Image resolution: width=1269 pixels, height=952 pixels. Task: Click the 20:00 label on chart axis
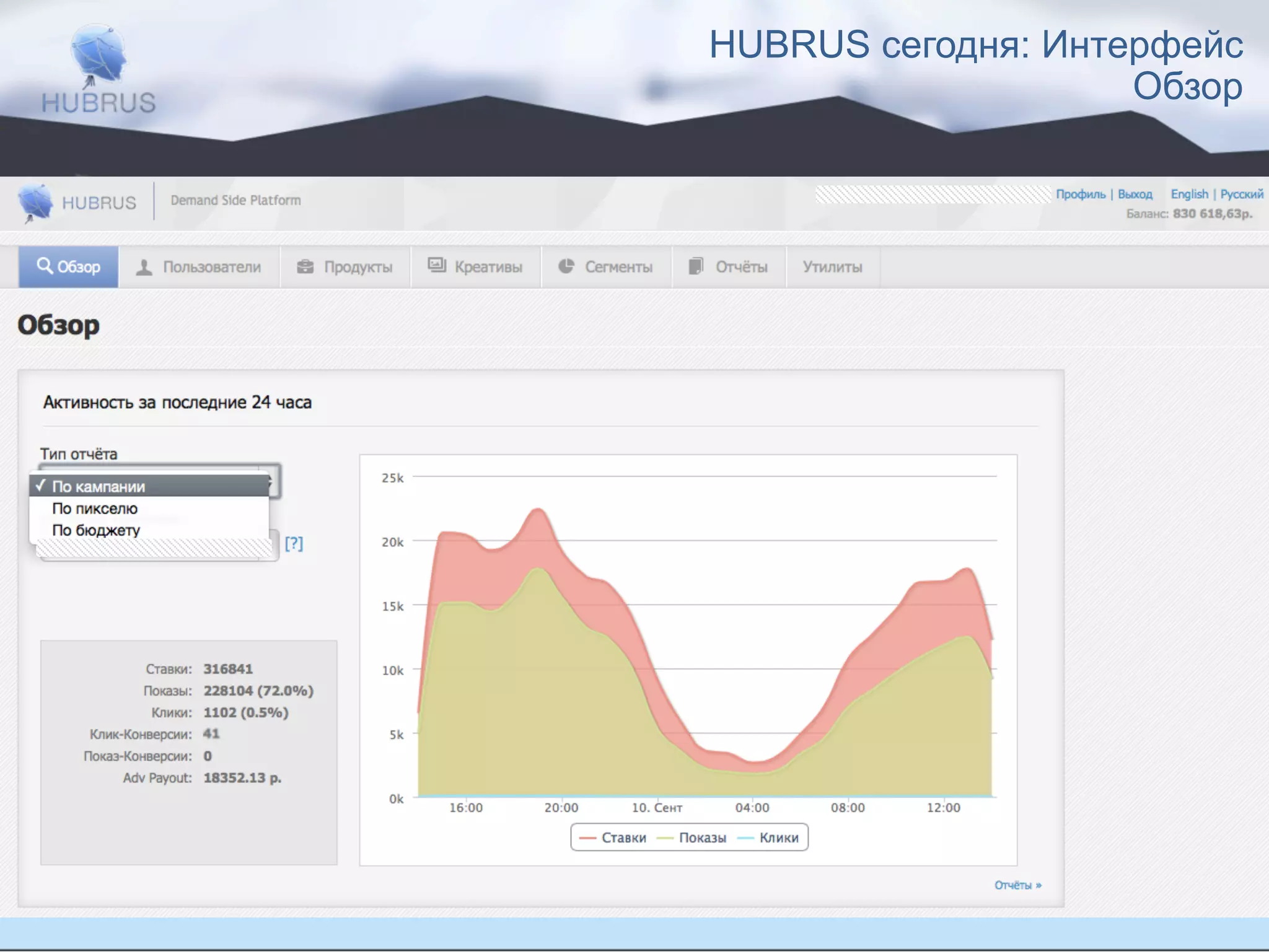(x=561, y=808)
